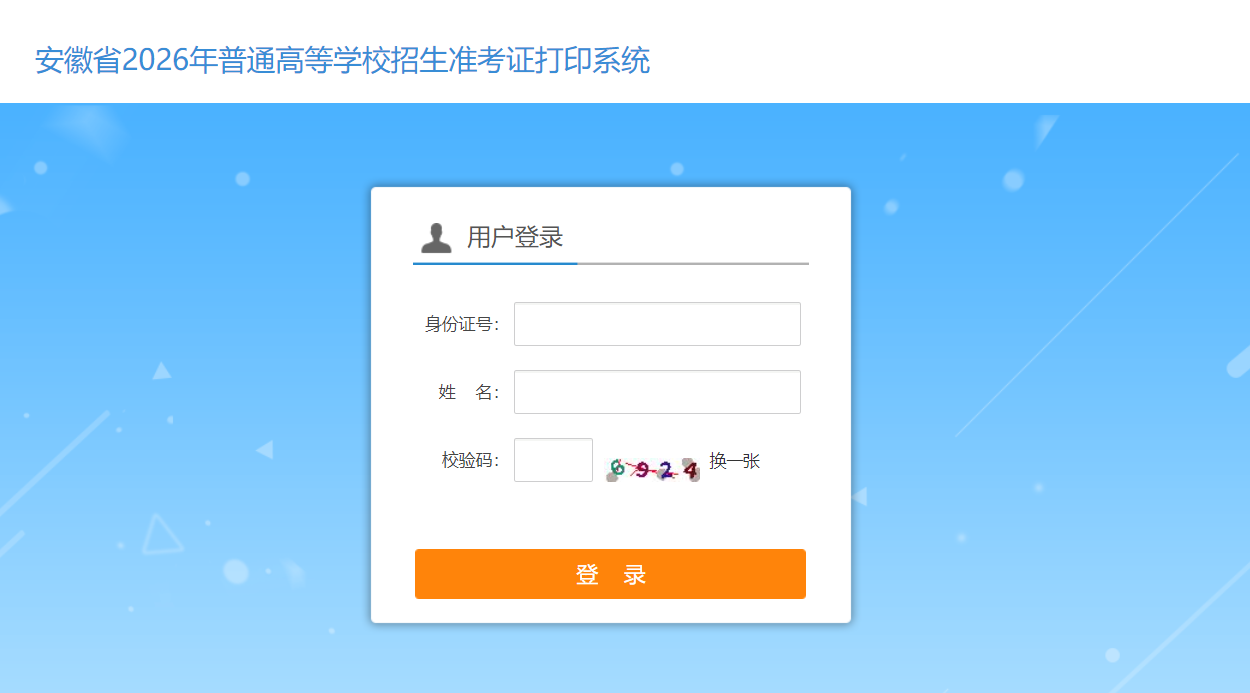Click the digit 9 in the captcha
1250x693 pixels.
642,468
